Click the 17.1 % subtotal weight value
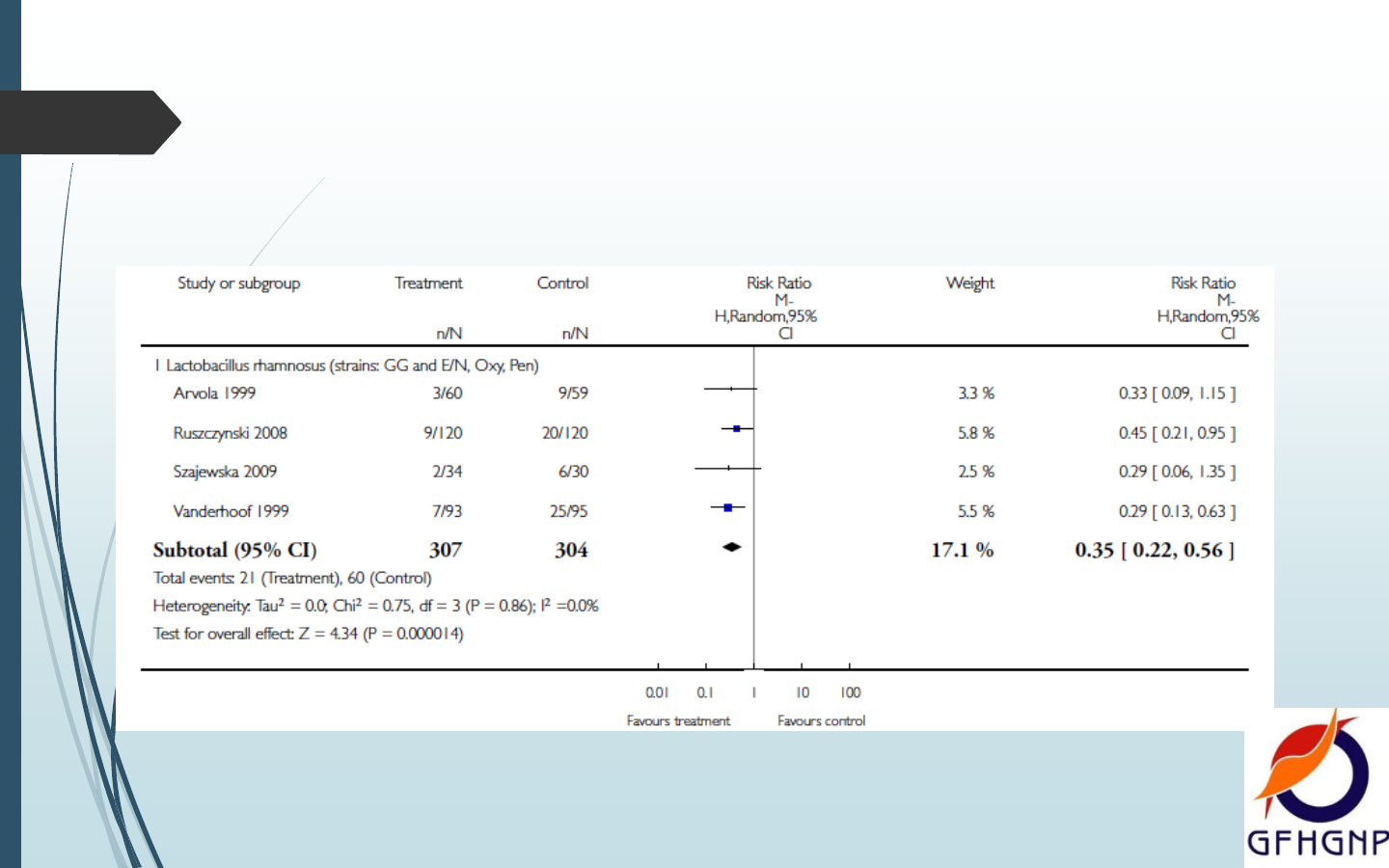 coord(962,550)
